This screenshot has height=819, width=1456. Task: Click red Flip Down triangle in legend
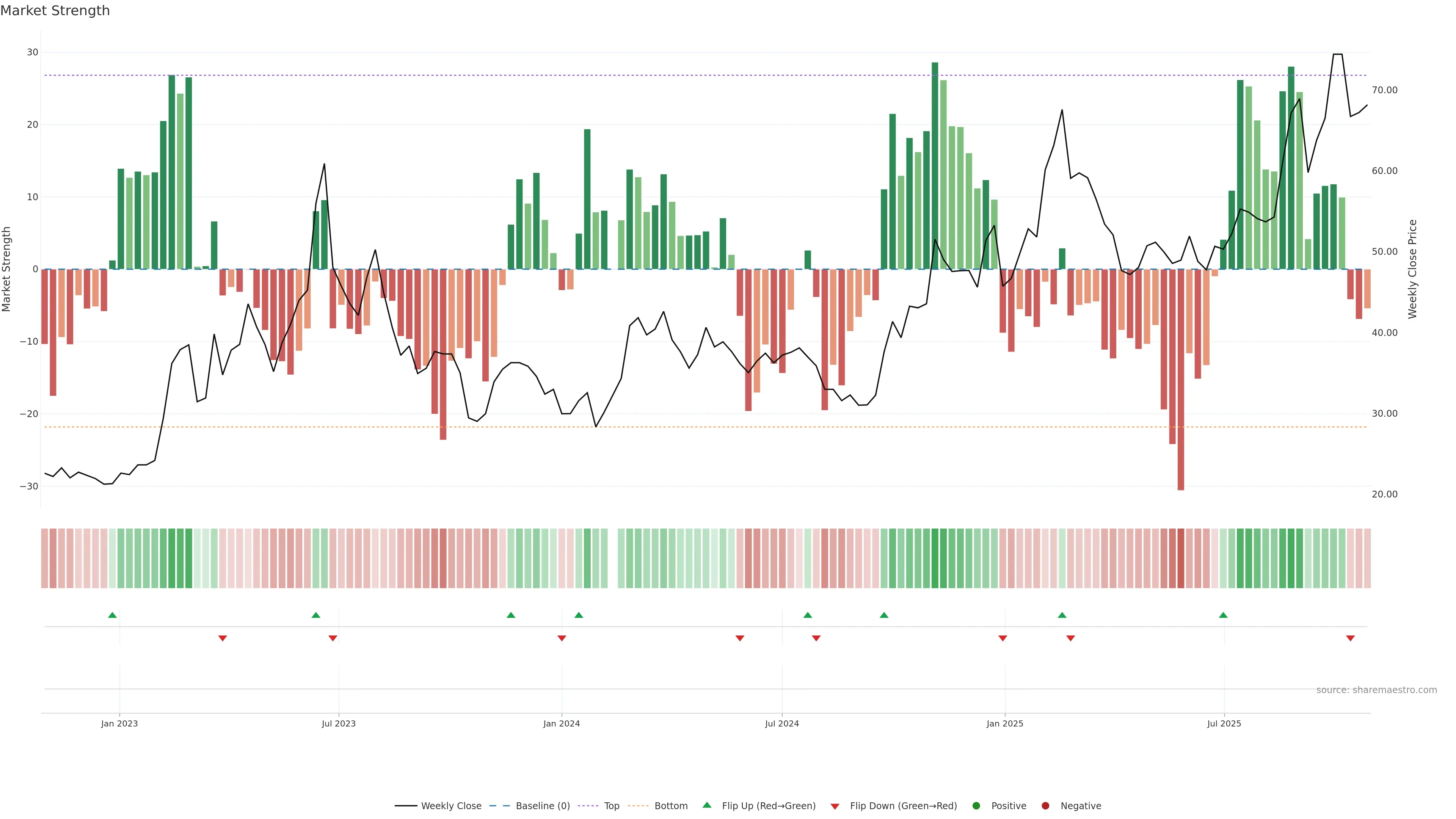coord(835,806)
